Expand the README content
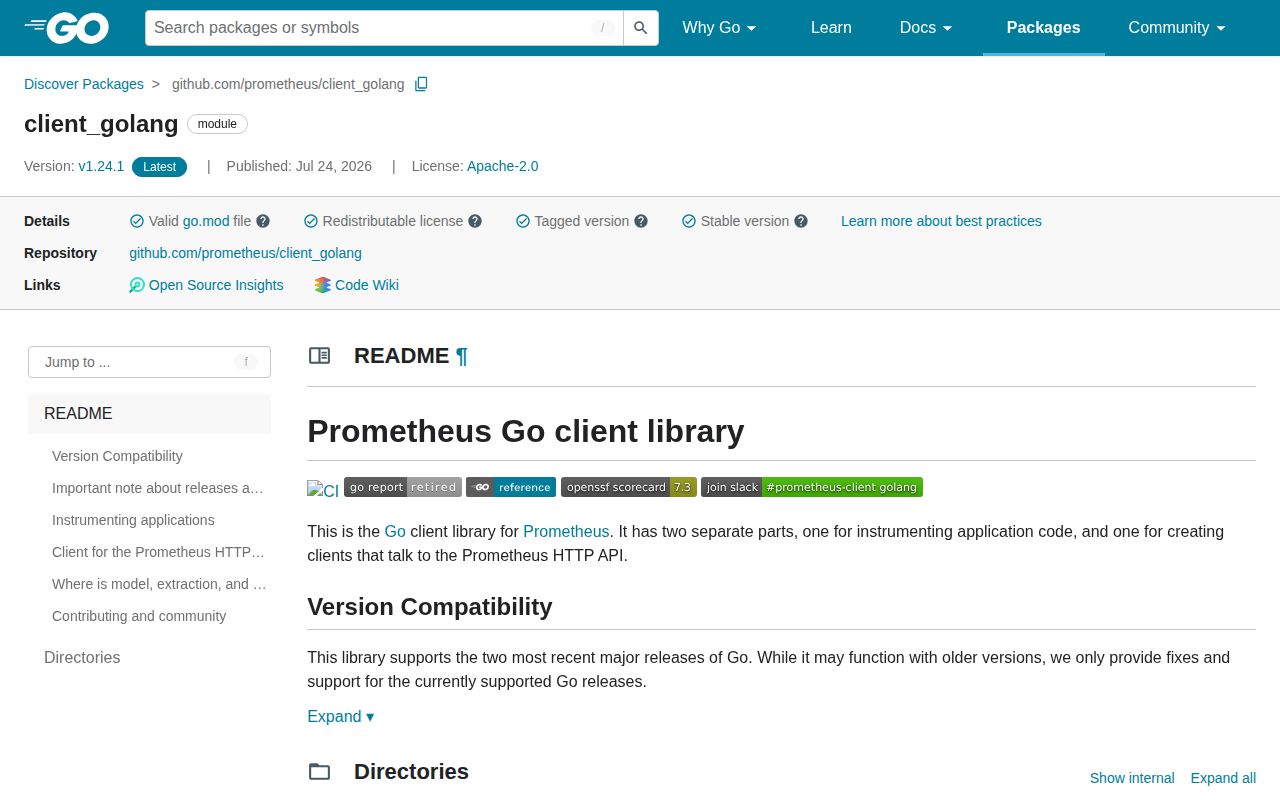Screen dimensions: 1280x800 [x=340, y=716]
